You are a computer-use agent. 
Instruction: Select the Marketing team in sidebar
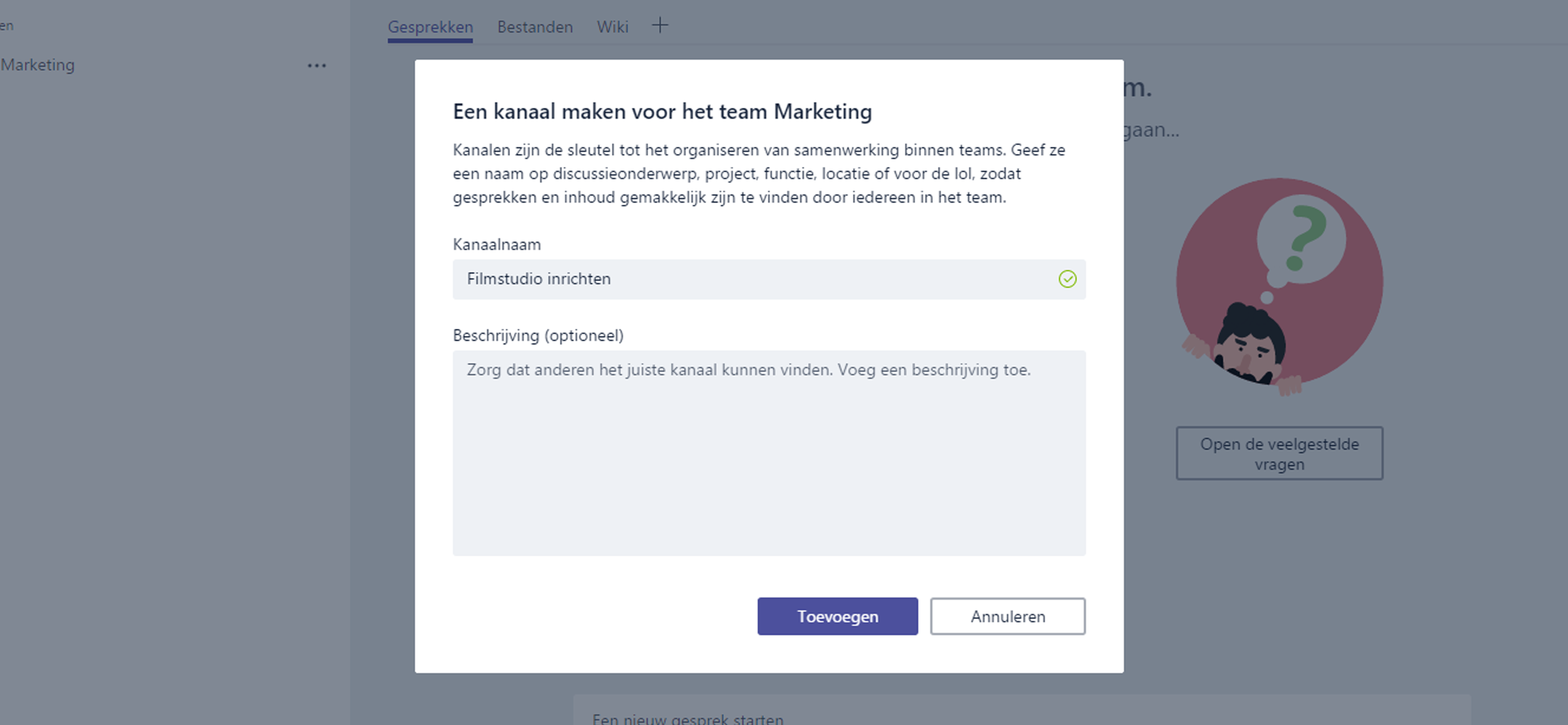38,65
